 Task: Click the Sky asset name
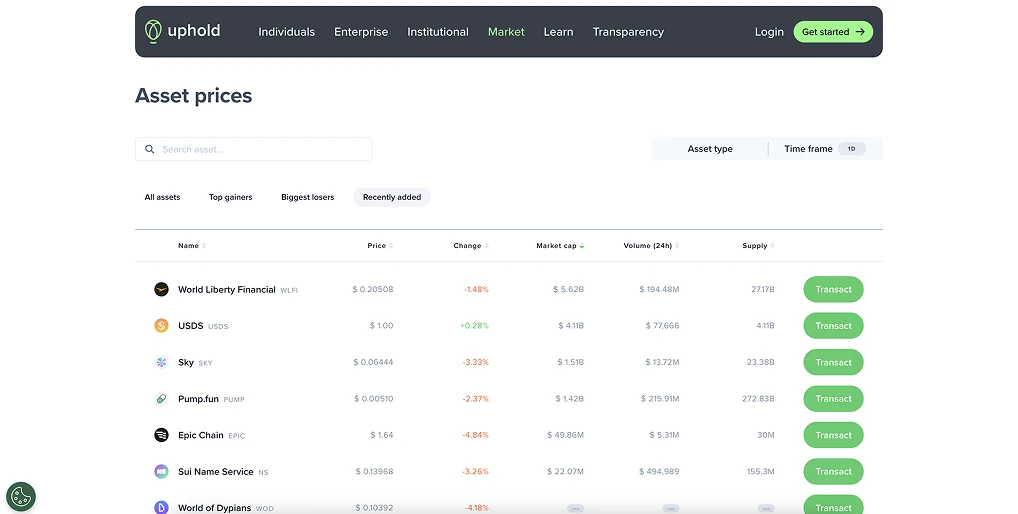pyautogui.click(x=186, y=362)
